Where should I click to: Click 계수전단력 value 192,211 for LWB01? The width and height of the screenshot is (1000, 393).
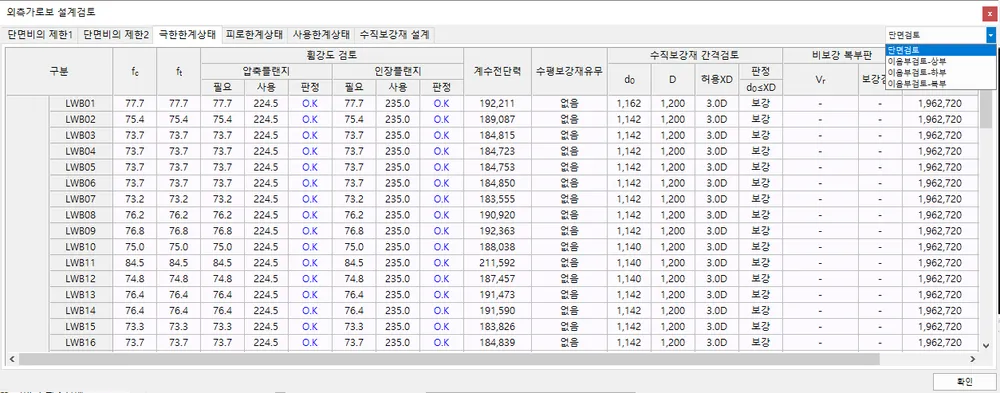coord(497,103)
